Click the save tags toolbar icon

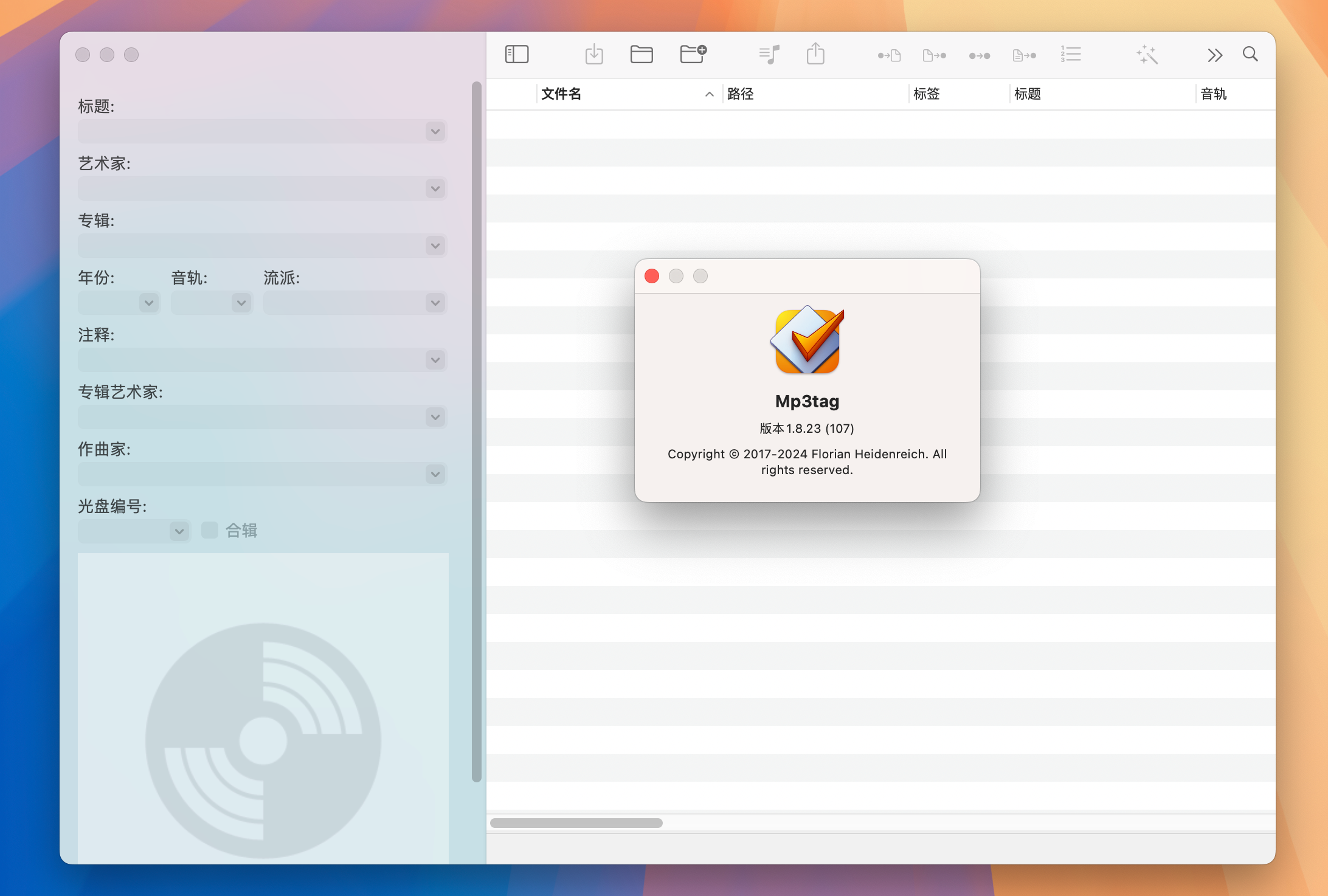(594, 55)
